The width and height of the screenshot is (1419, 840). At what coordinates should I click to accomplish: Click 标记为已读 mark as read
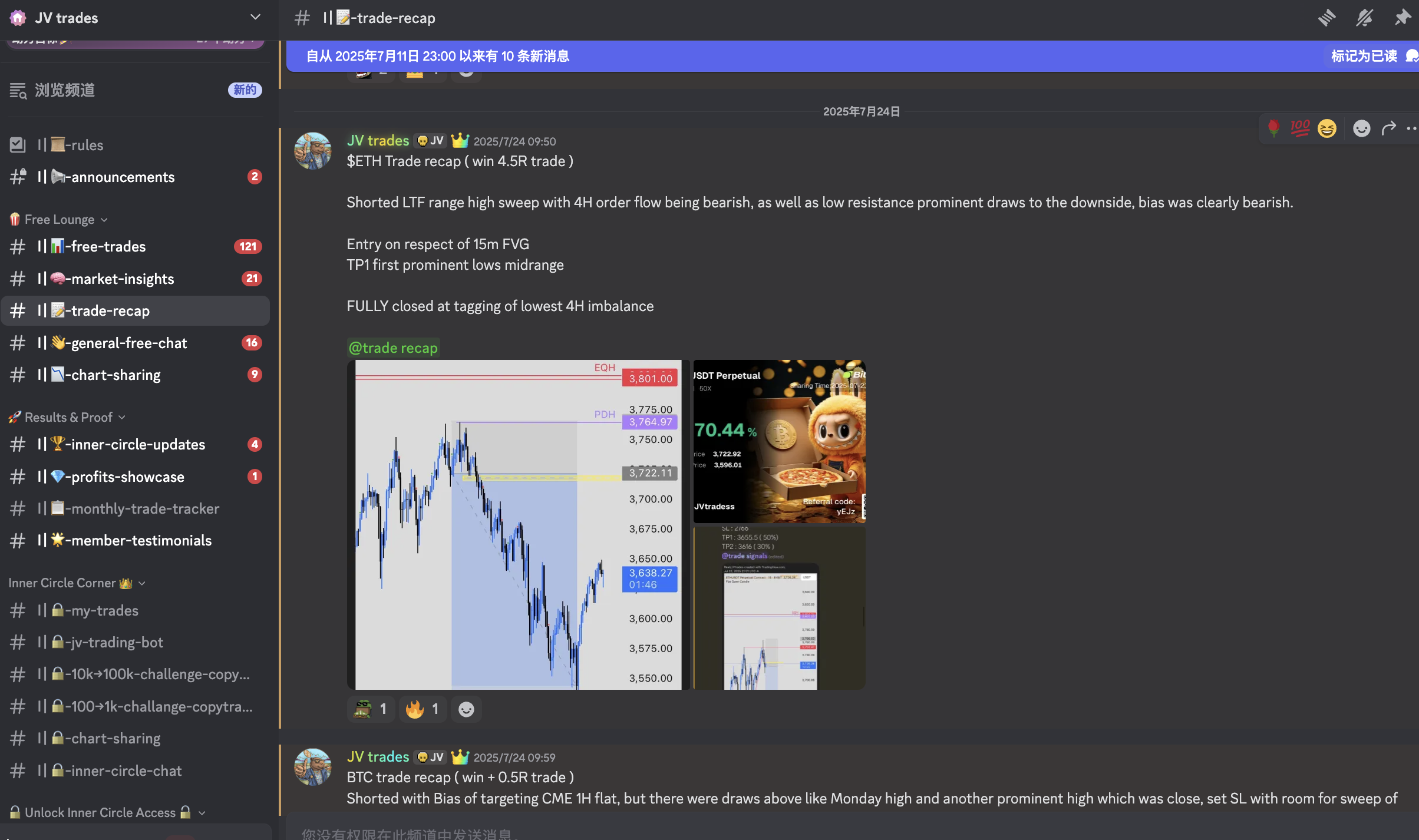(1364, 56)
